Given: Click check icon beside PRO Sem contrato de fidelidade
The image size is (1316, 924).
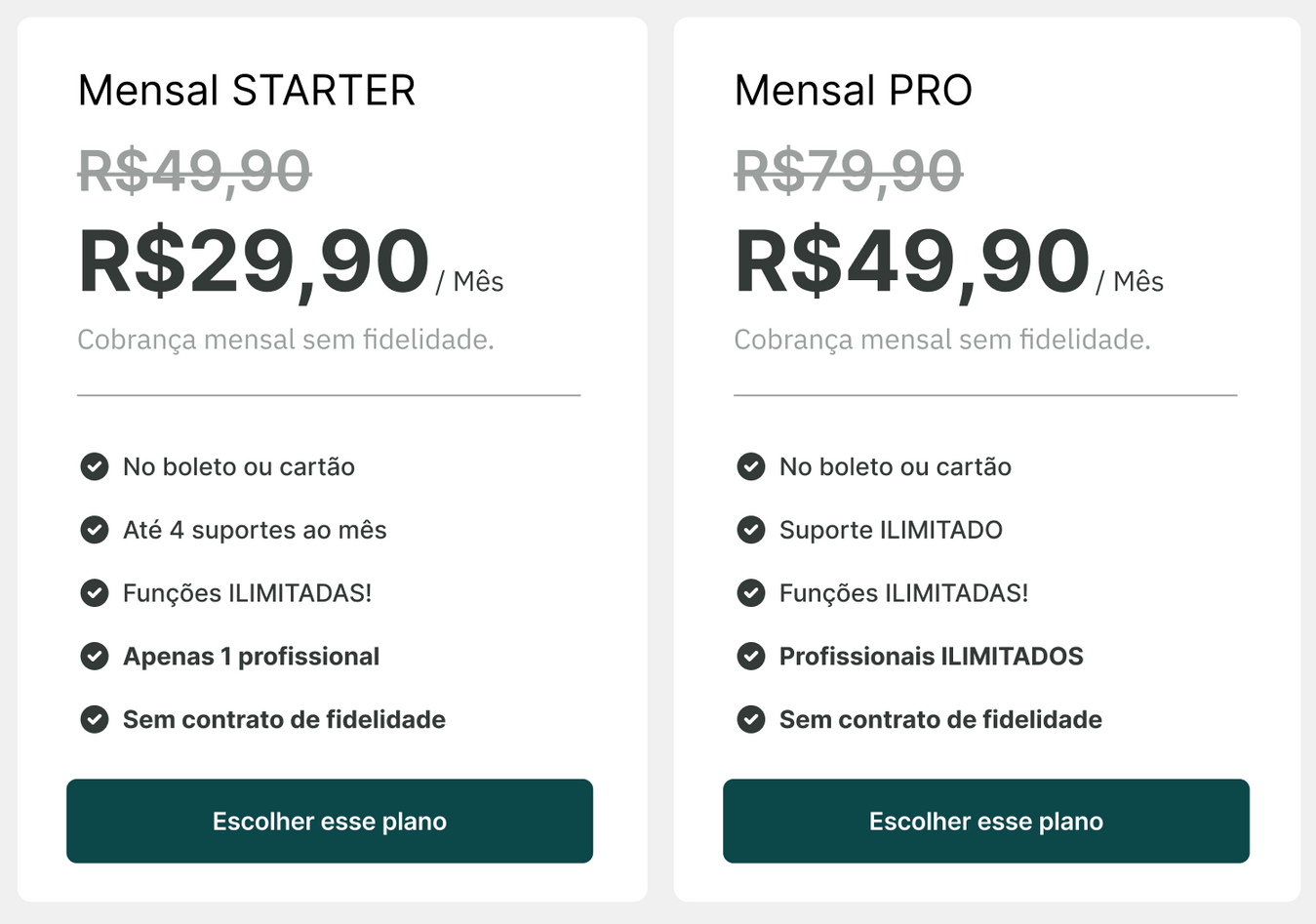Looking at the screenshot, I should [x=751, y=720].
